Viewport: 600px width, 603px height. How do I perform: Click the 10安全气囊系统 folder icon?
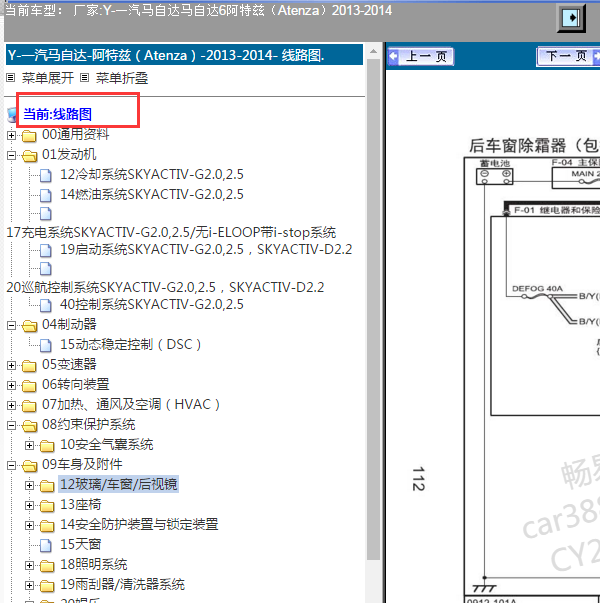click(x=47, y=445)
